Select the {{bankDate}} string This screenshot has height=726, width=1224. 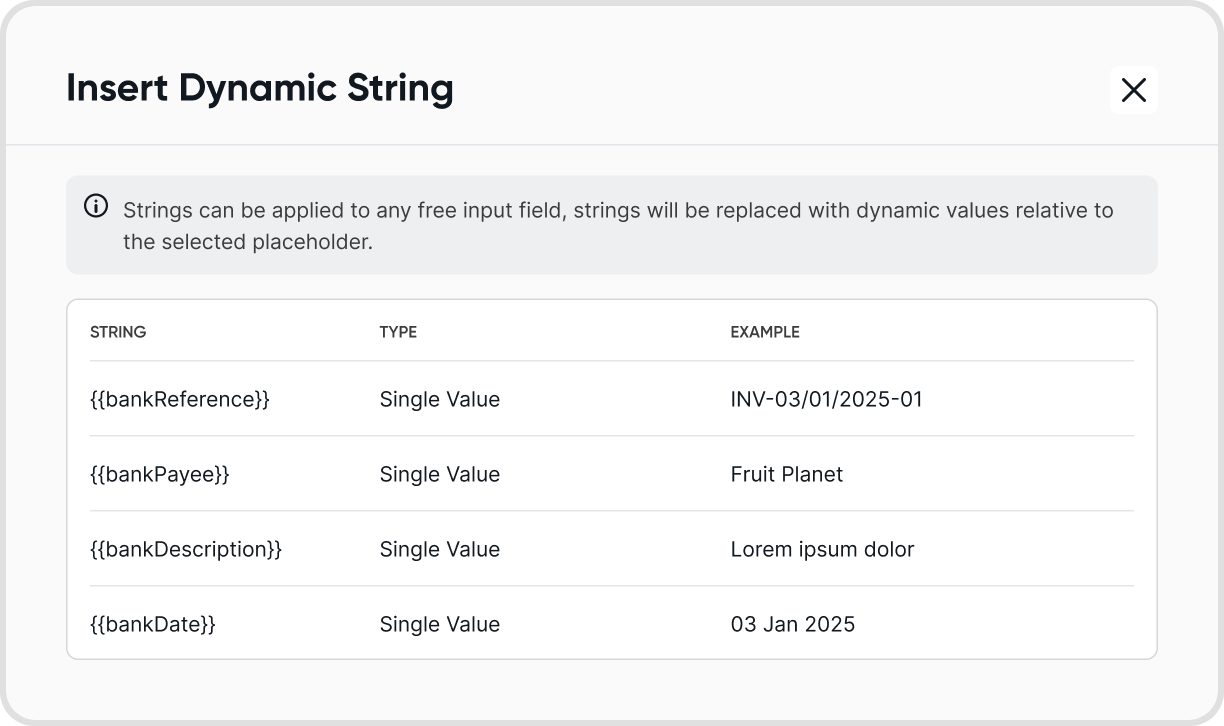[x=153, y=625]
